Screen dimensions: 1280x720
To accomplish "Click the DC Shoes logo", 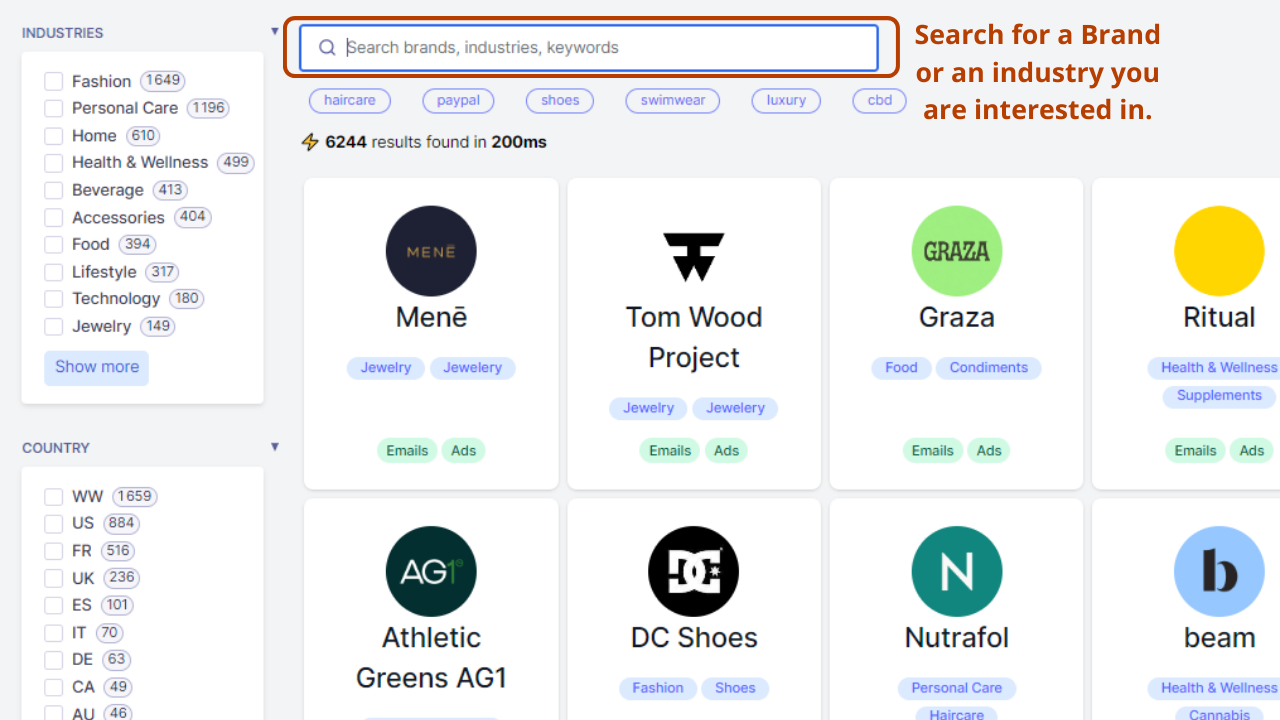I will pyautogui.click(x=694, y=571).
